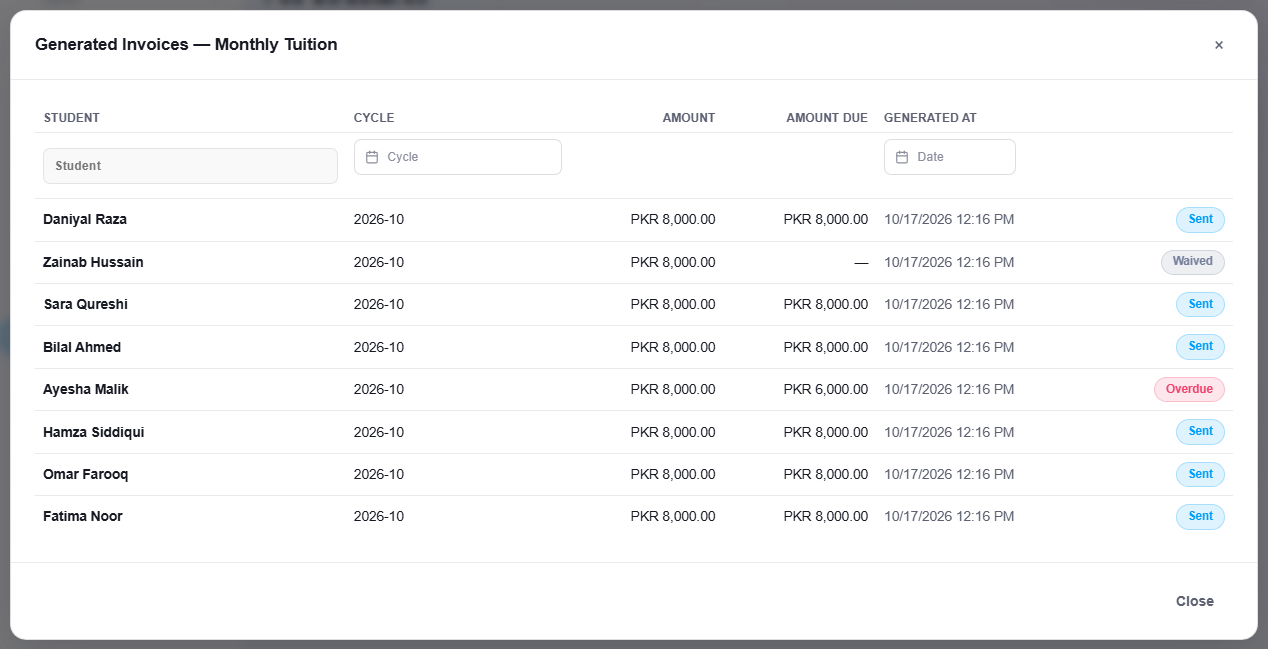
Task: Focus the Student filter input
Action: click(190, 166)
